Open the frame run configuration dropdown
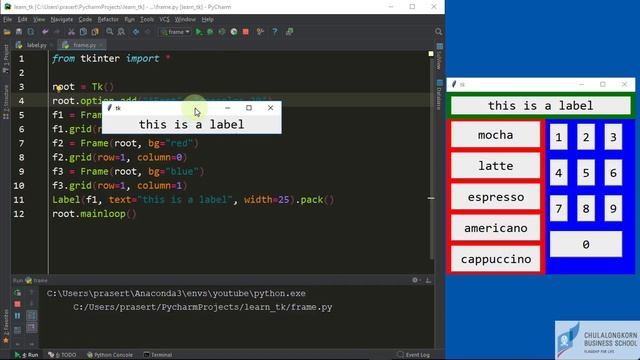Screen dimensions: 640x360 175,32
